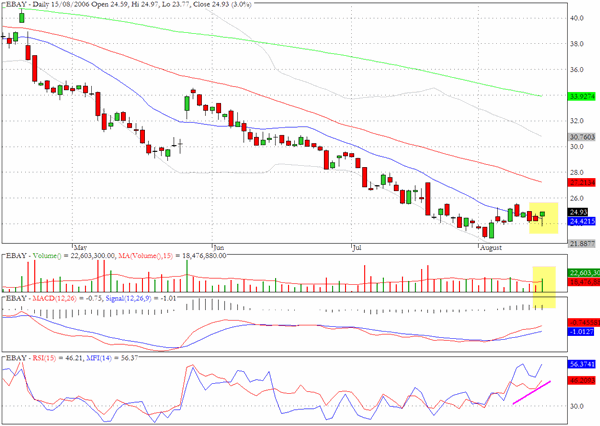Click the RSI(15) = 46.21 legend text

point(57,358)
